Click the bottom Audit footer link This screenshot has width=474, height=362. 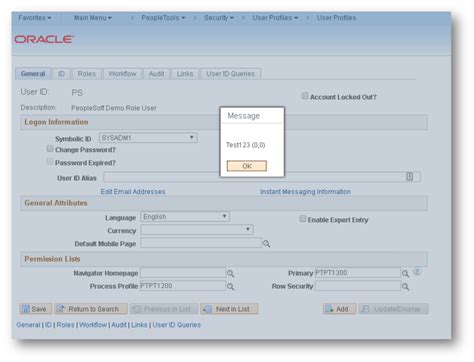(119, 325)
